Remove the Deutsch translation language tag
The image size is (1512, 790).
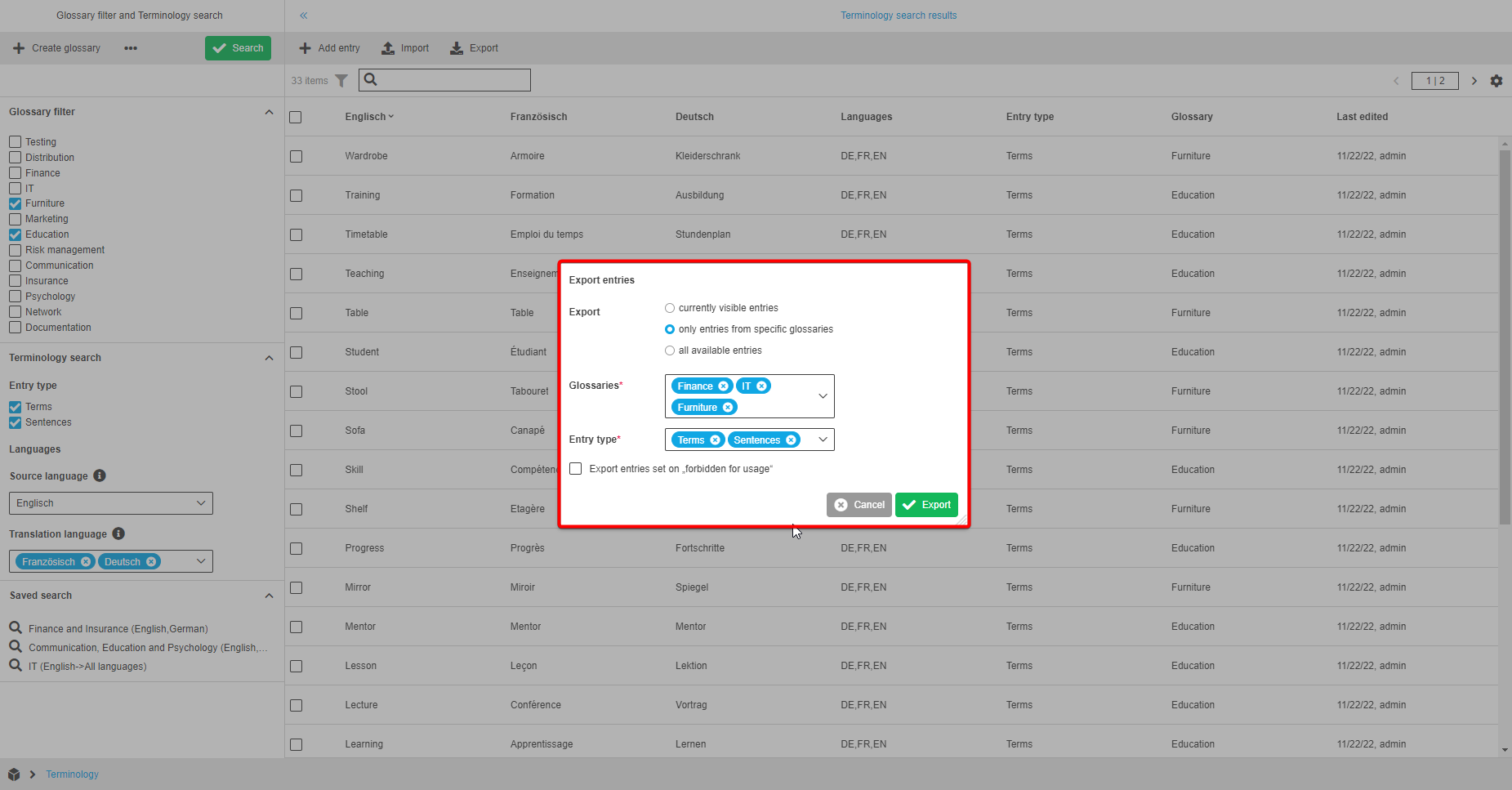(151, 561)
